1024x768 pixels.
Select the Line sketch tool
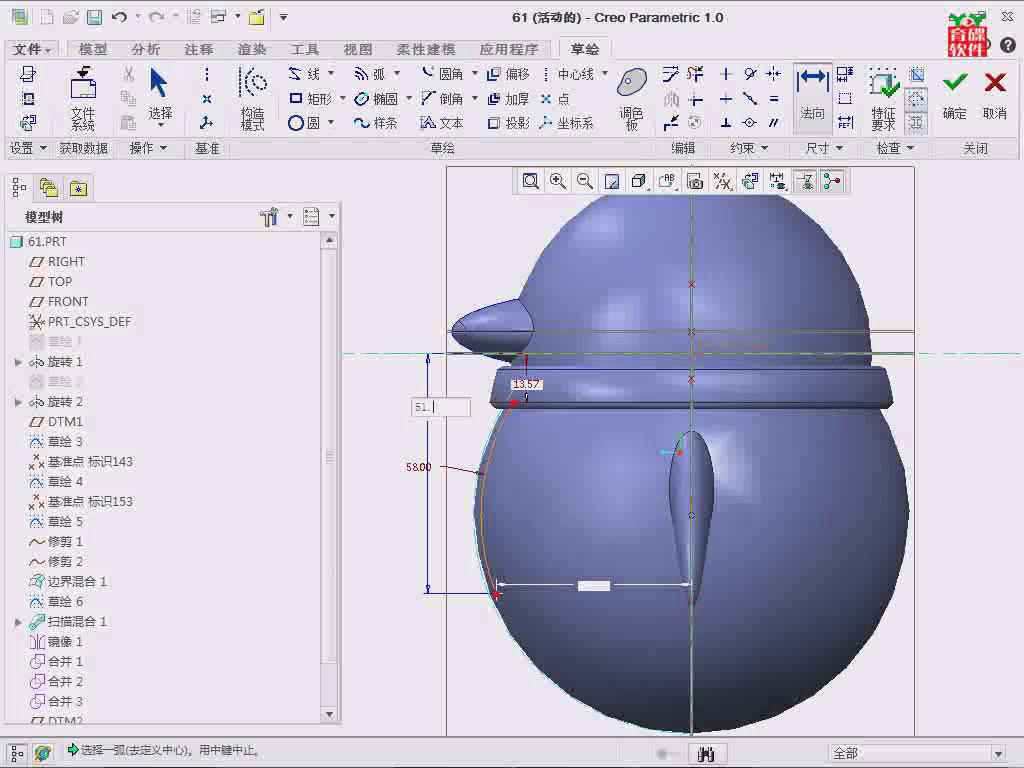click(304, 74)
